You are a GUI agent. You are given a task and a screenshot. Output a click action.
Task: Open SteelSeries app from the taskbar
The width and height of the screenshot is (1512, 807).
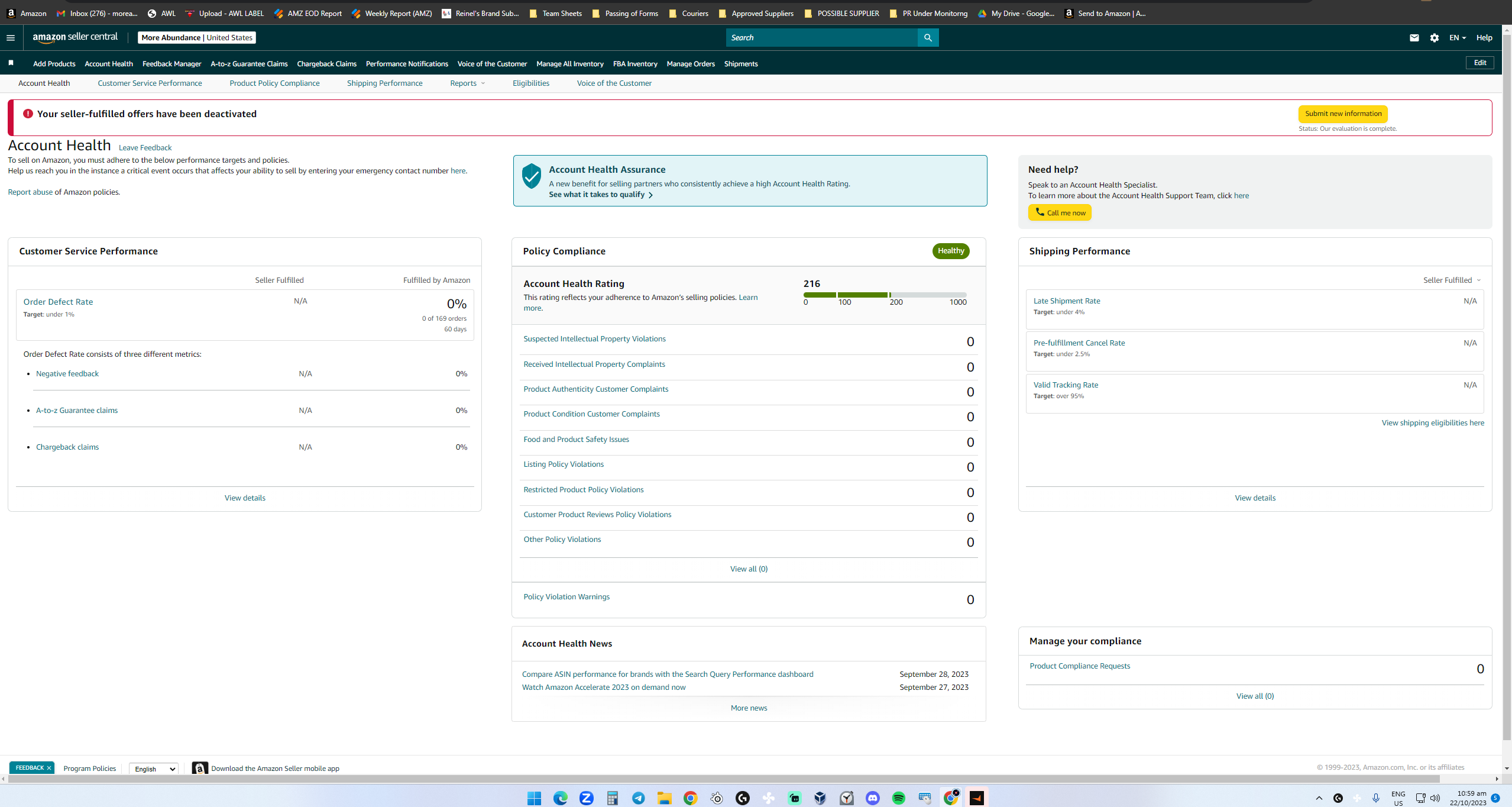pyautogui.click(x=716, y=798)
